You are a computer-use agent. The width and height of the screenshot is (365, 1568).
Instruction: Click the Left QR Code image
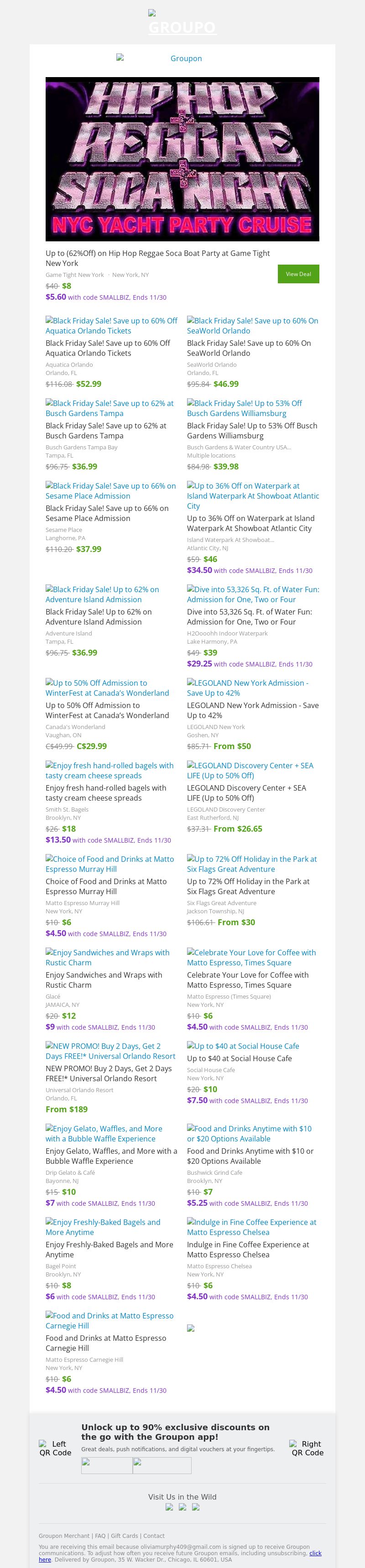tap(55, 1448)
